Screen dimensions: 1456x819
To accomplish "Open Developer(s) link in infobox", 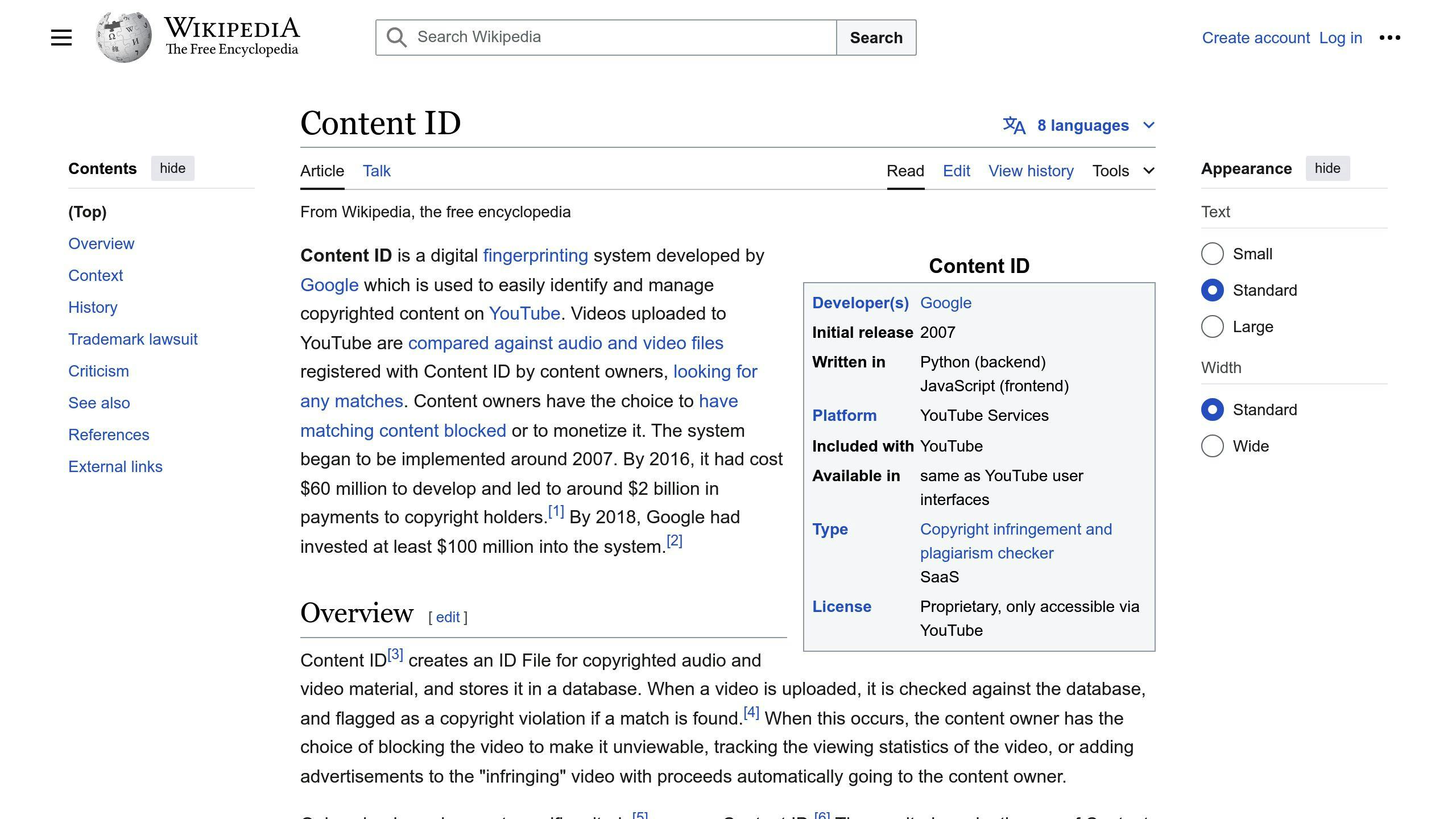I will [x=861, y=303].
